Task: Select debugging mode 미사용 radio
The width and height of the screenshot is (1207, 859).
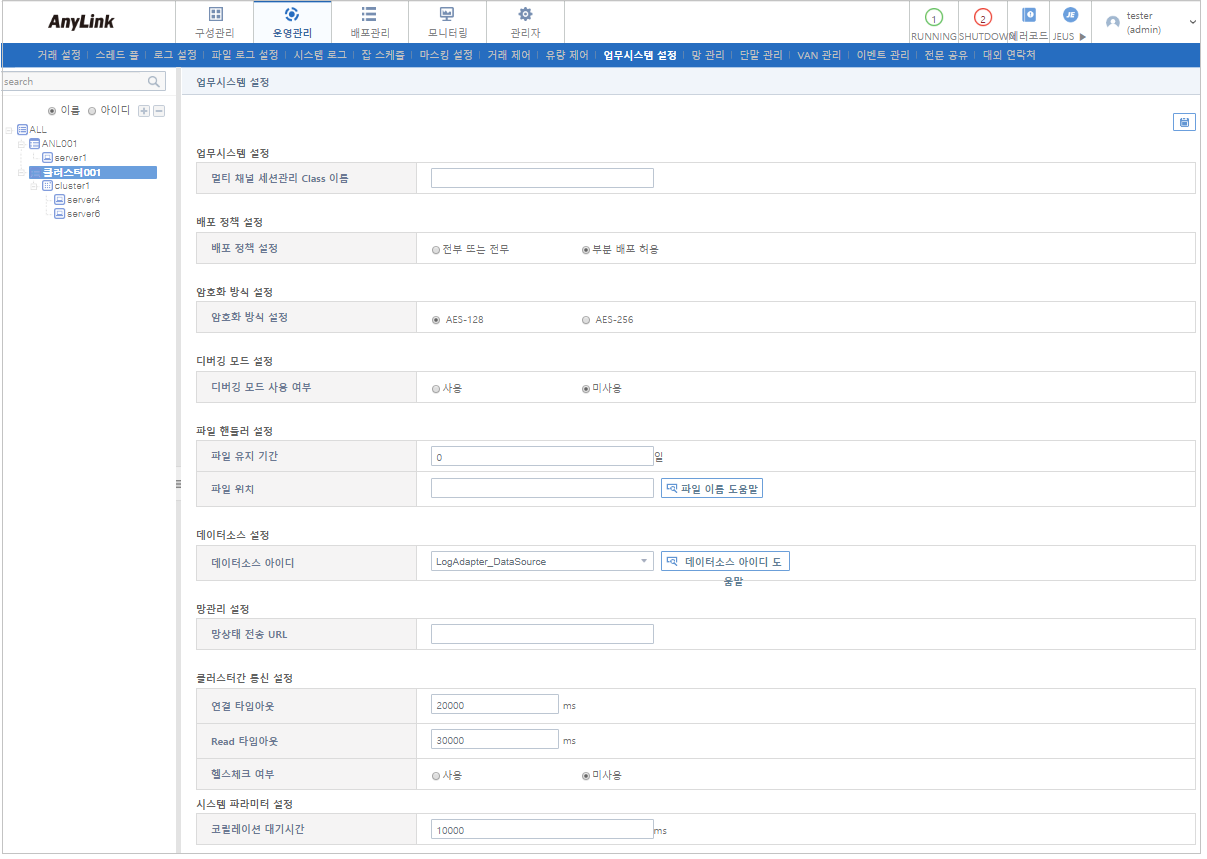Action: (x=586, y=389)
